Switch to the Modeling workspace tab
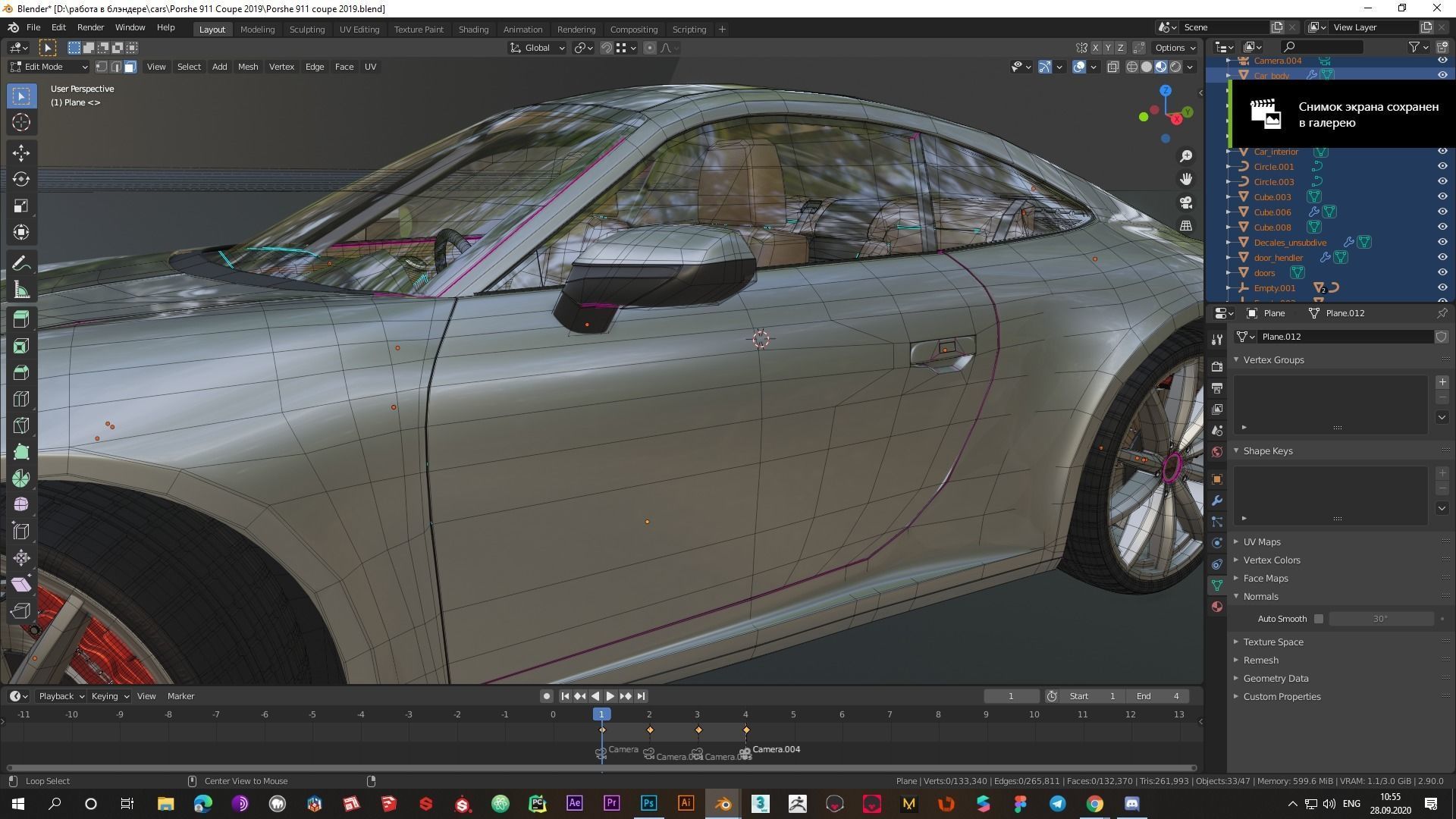The height and width of the screenshot is (819, 1456). click(257, 29)
